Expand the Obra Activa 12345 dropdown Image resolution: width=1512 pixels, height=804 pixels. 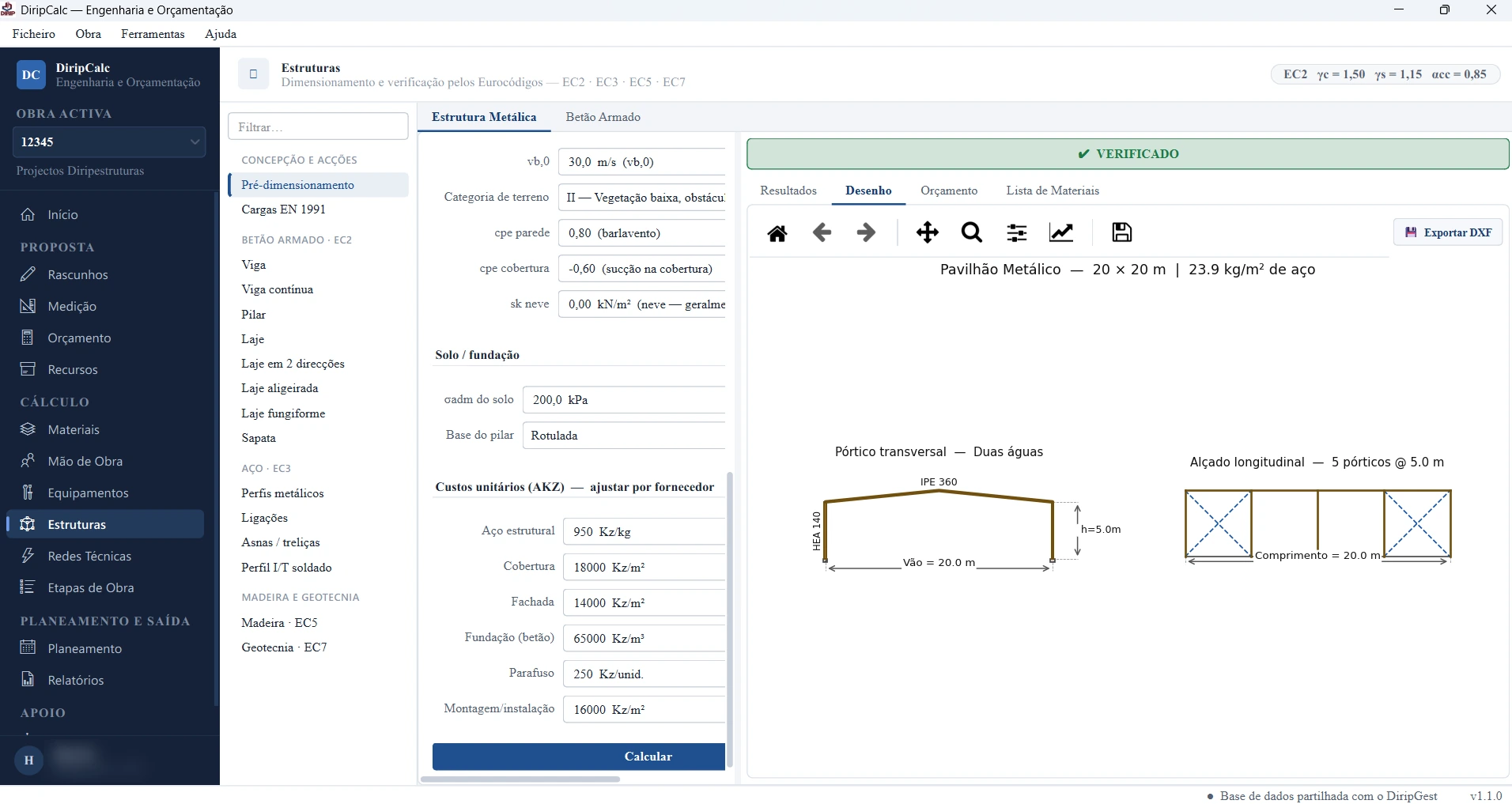pos(109,142)
